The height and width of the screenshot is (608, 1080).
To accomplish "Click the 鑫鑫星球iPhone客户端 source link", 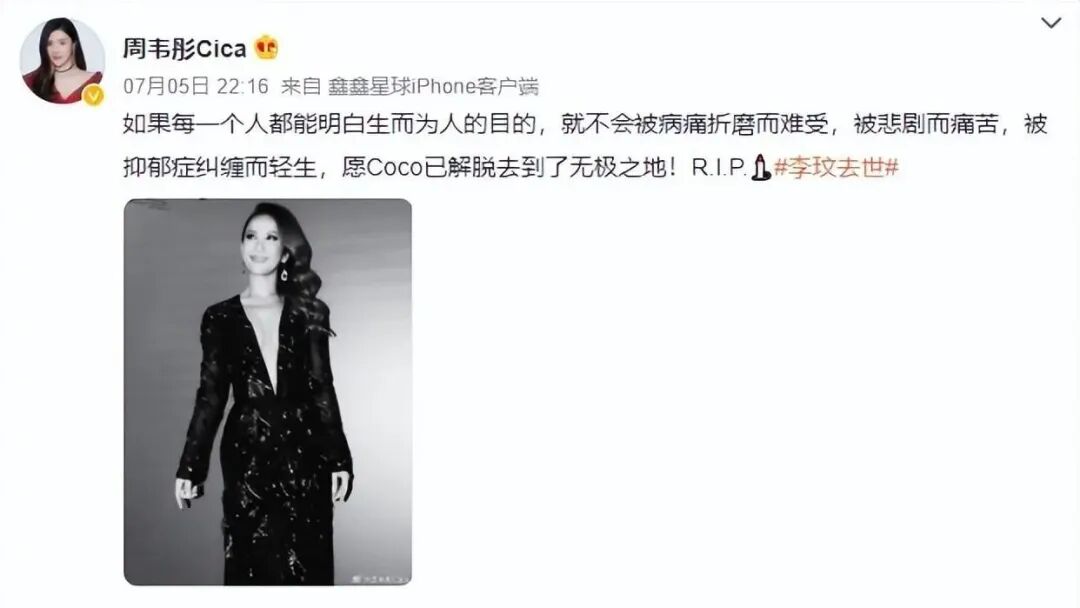I will [433, 86].
